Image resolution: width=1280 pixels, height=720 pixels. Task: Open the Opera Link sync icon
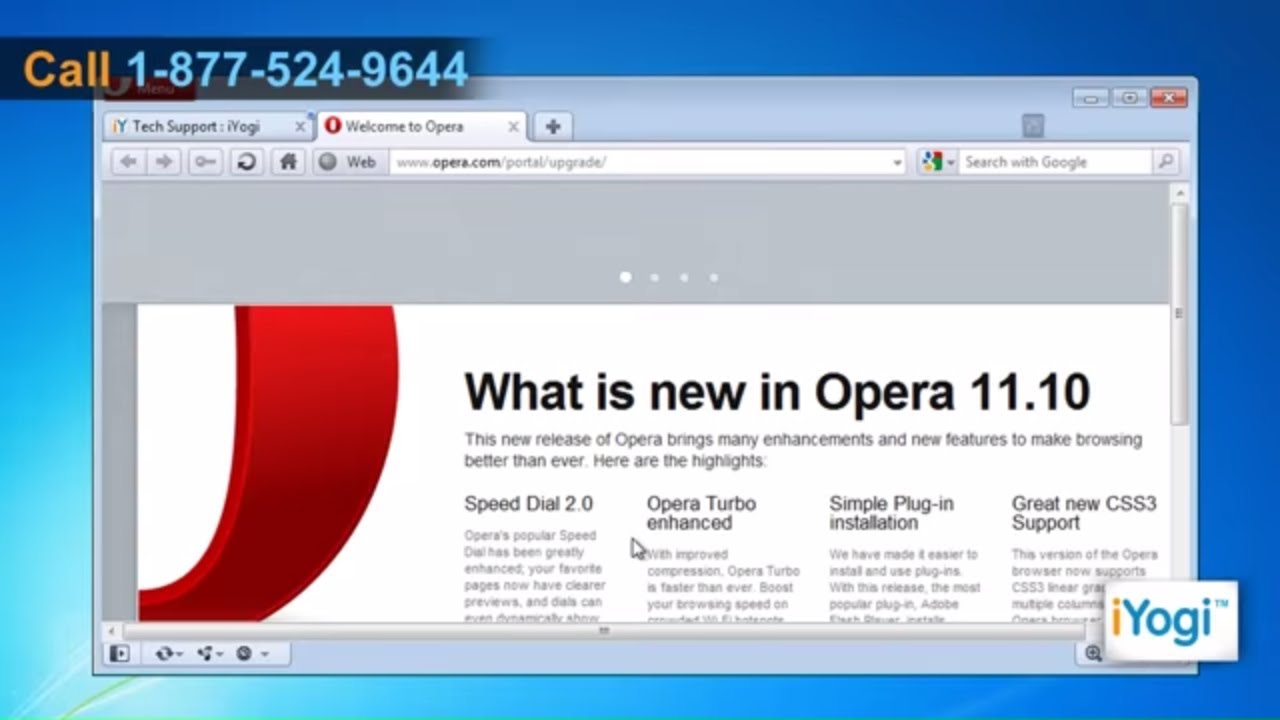(163, 653)
